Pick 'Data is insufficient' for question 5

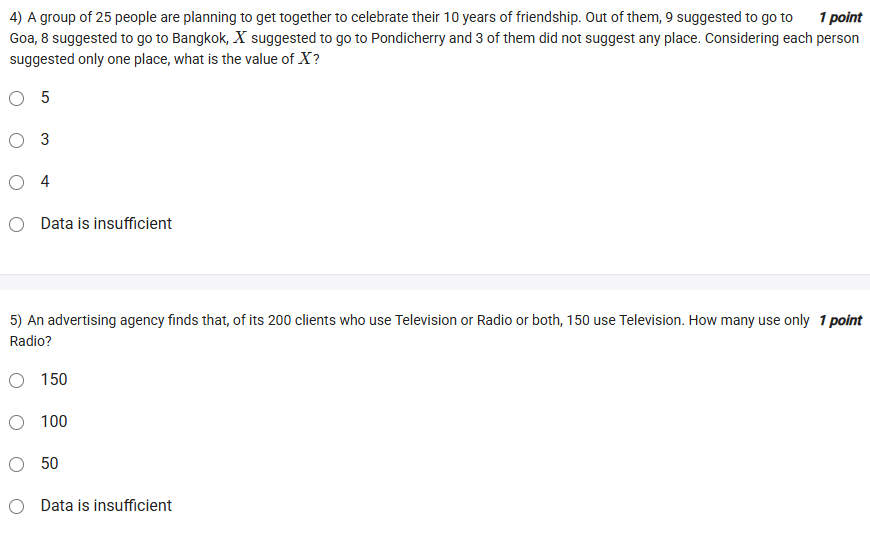click(x=17, y=506)
